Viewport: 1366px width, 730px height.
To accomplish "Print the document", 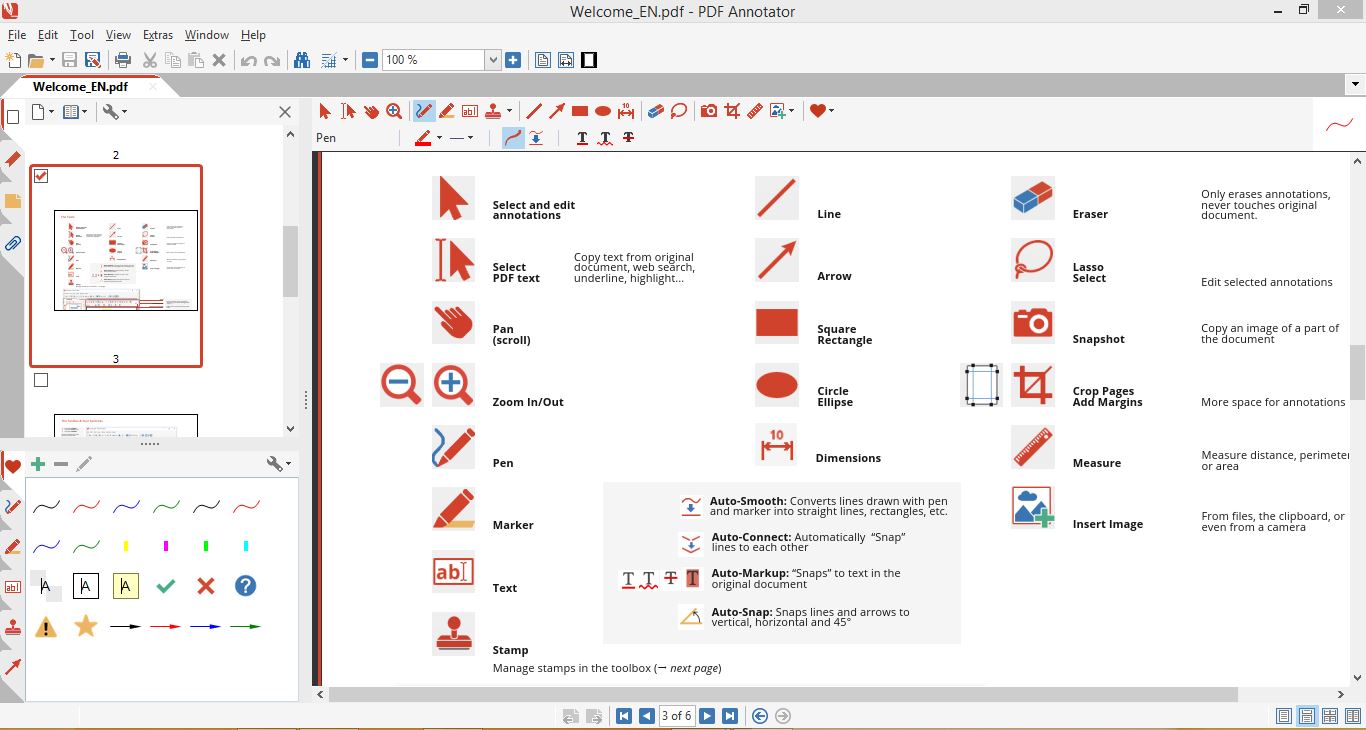I will click(x=123, y=60).
